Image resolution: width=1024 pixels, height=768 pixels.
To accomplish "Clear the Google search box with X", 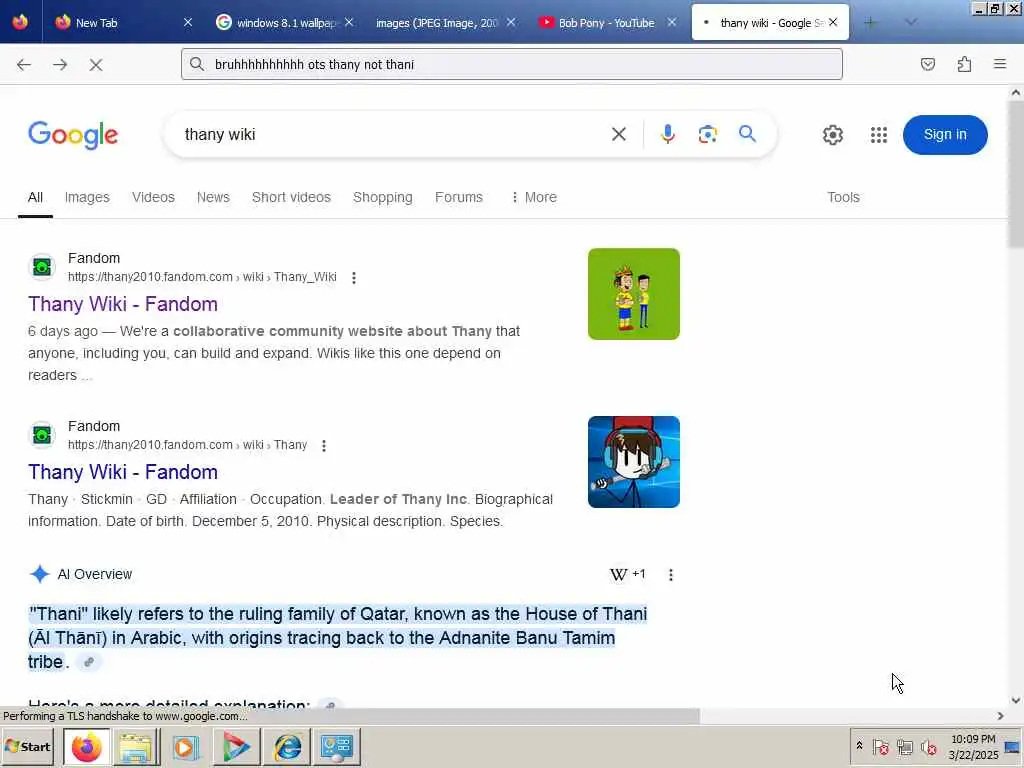I will click(618, 134).
